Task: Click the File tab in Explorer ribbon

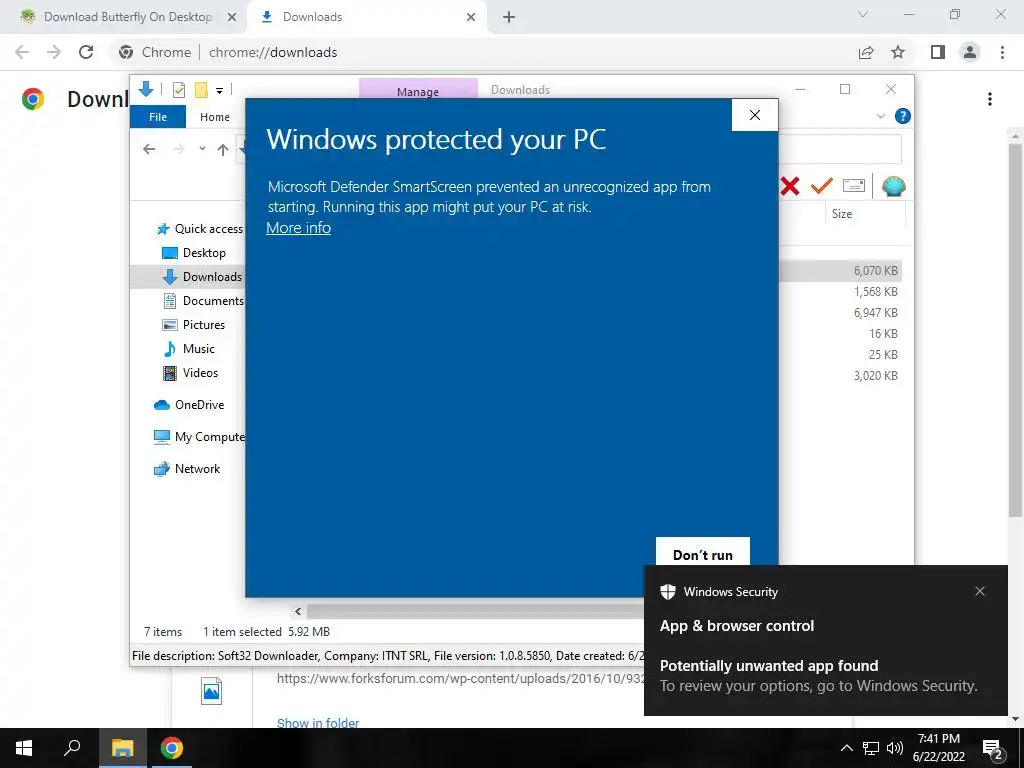Action: tap(158, 117)
